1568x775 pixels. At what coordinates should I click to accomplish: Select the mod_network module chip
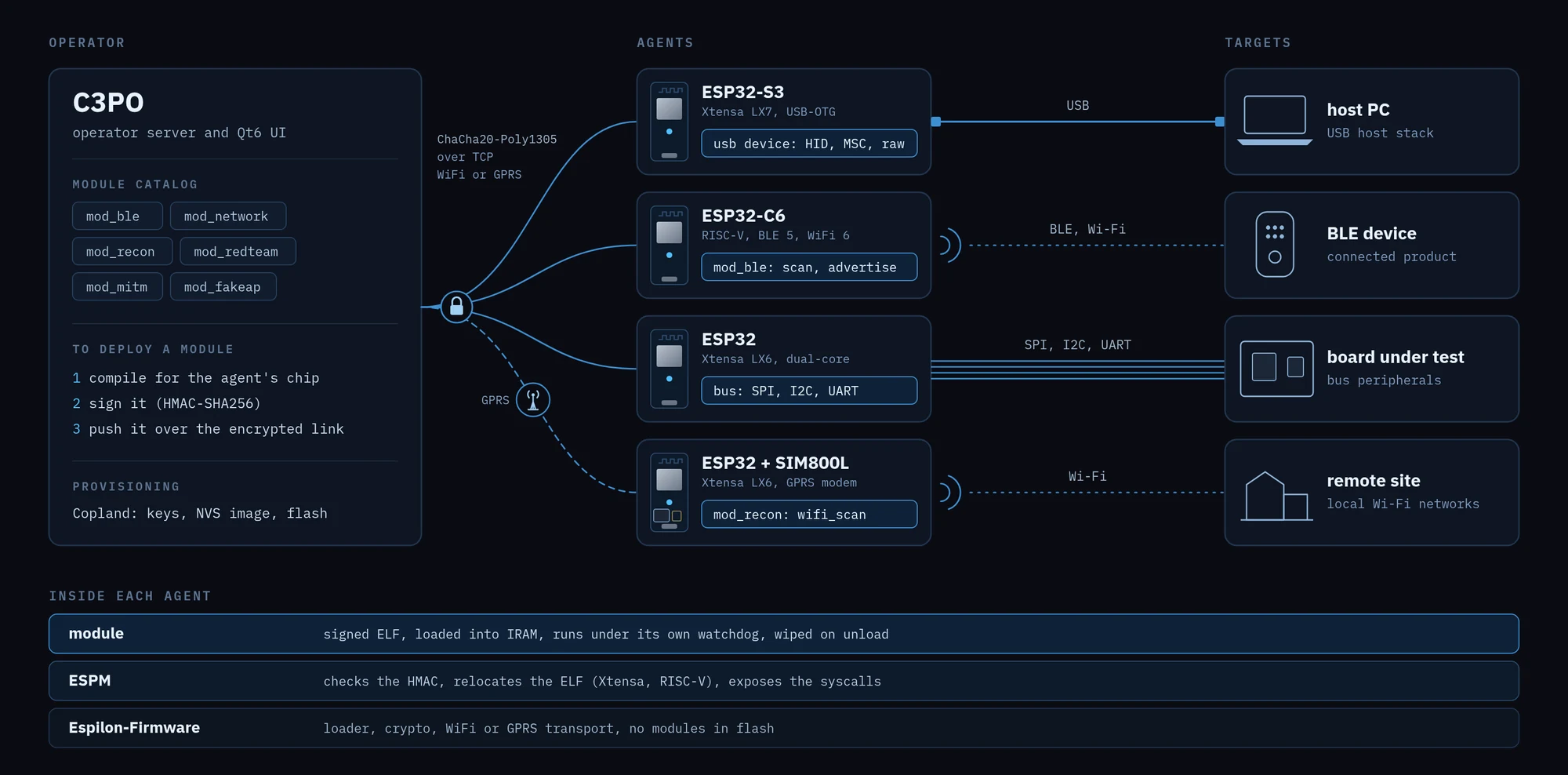point(228,216)
